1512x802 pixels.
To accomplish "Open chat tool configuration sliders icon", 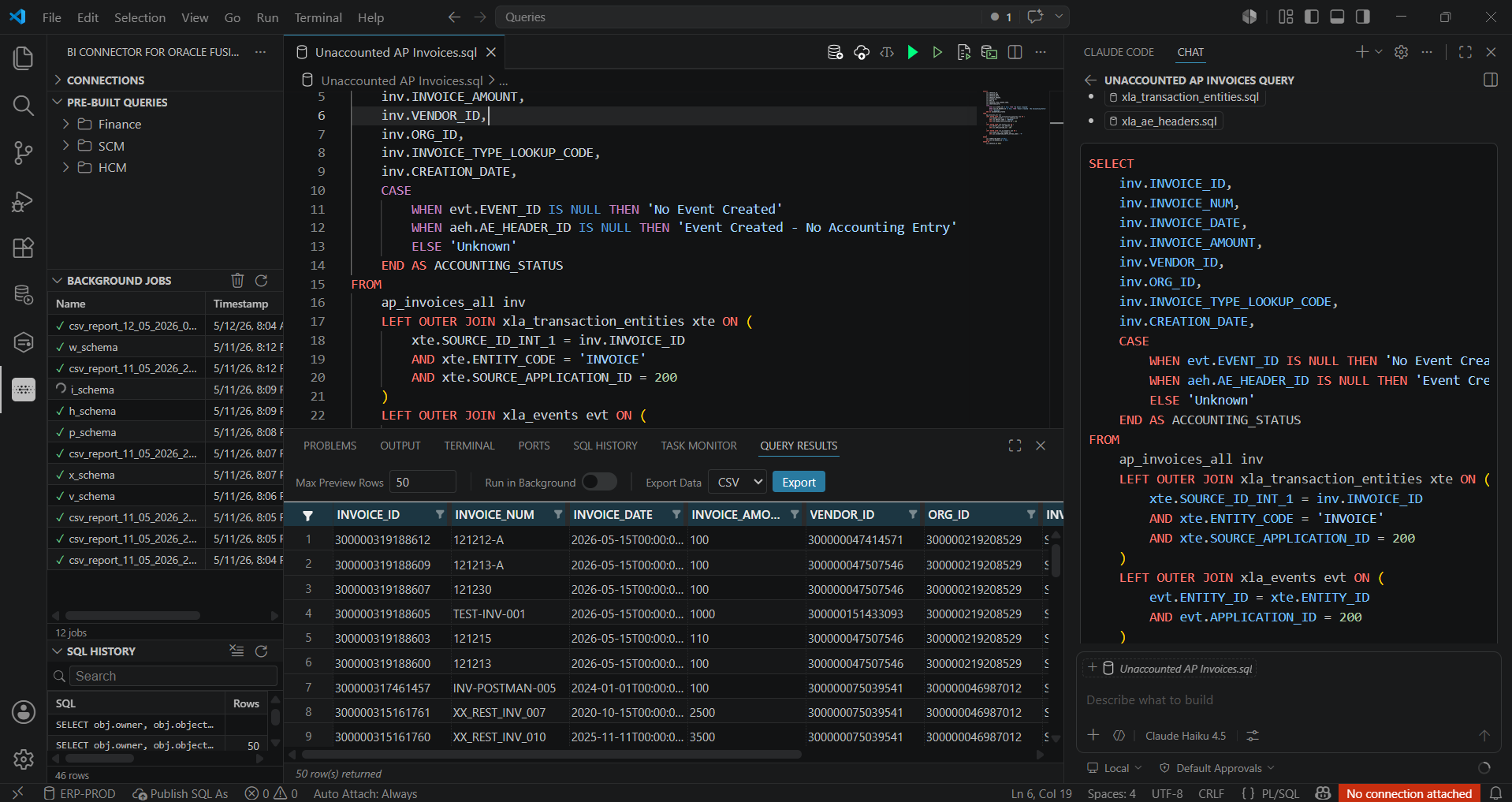I will 1253,735.
